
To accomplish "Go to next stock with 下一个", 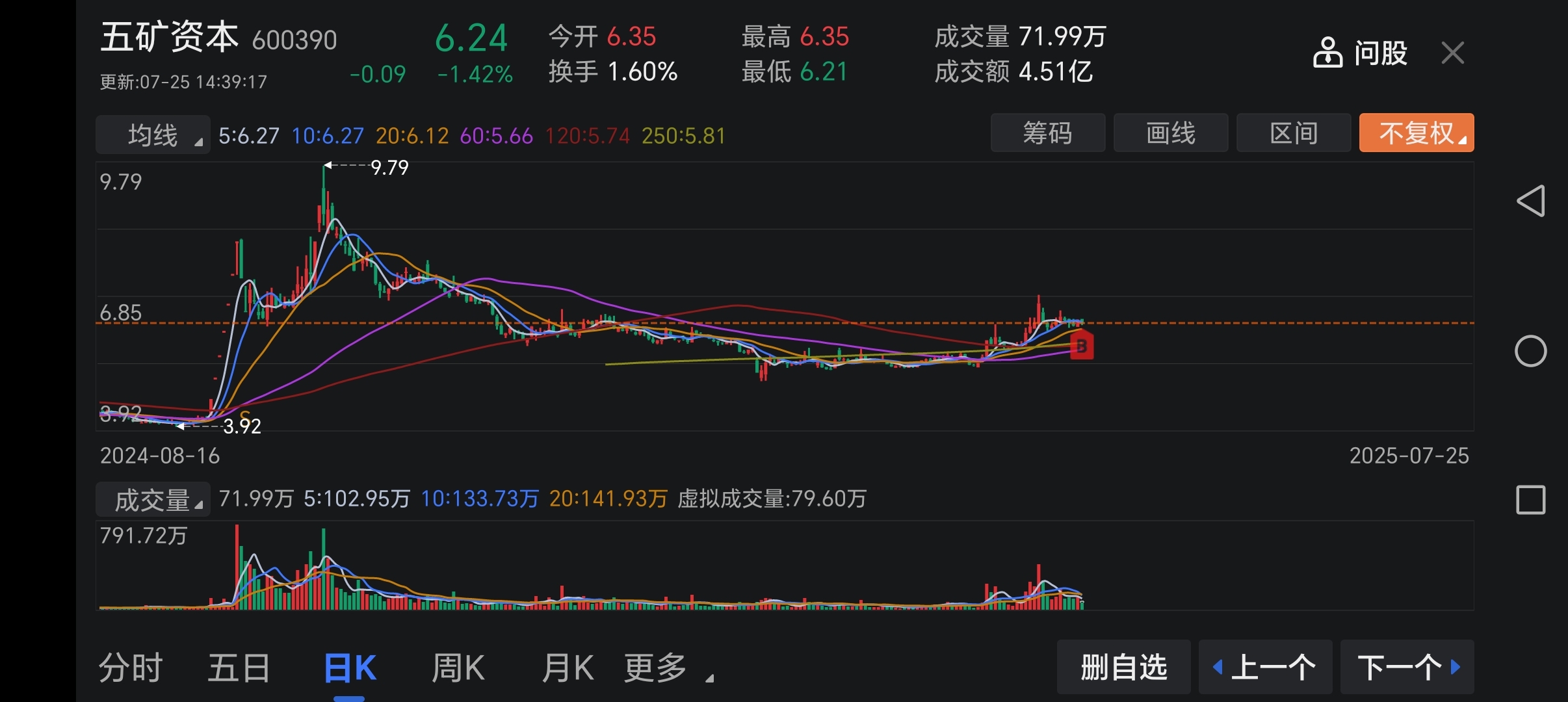I will pyautogui.click(x=1407, y=667).
